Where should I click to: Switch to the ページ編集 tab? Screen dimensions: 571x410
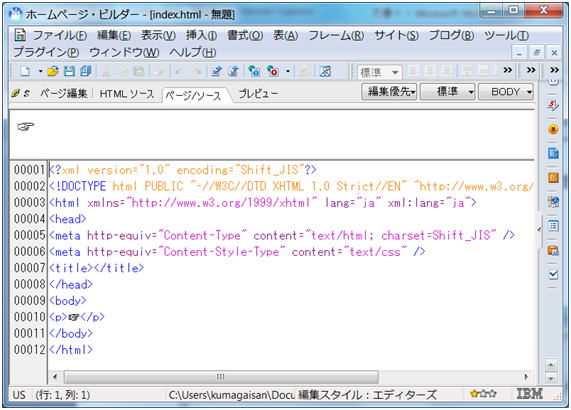[x=64, y=94]
